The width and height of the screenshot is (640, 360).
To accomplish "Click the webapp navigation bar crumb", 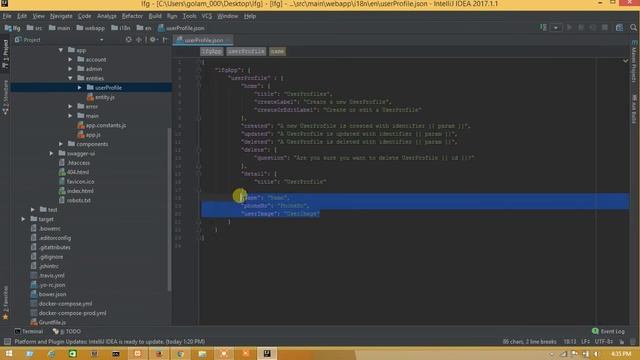I will click(91, 28).
